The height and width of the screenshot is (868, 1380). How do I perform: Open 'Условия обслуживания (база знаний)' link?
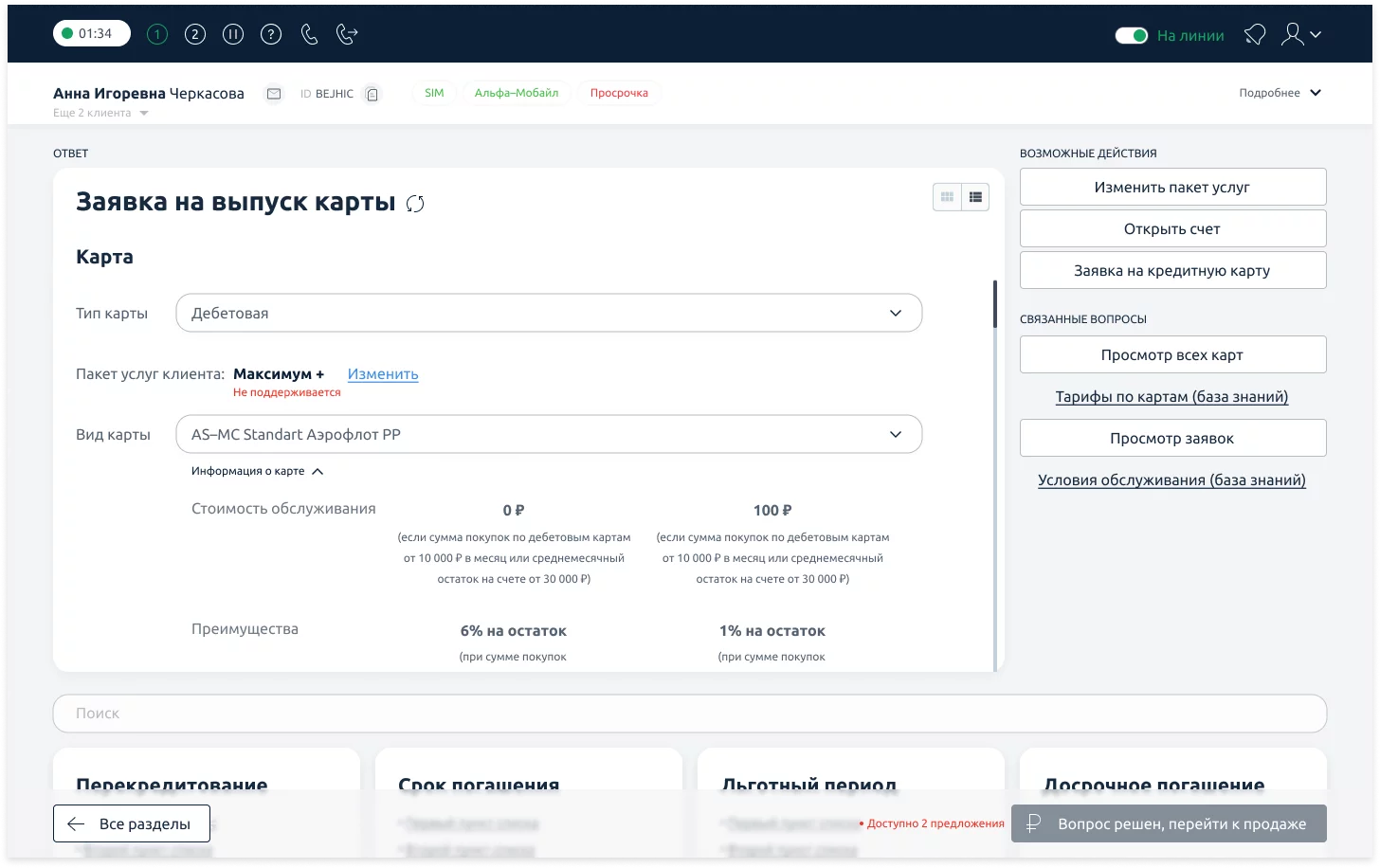coord(1172,480)
